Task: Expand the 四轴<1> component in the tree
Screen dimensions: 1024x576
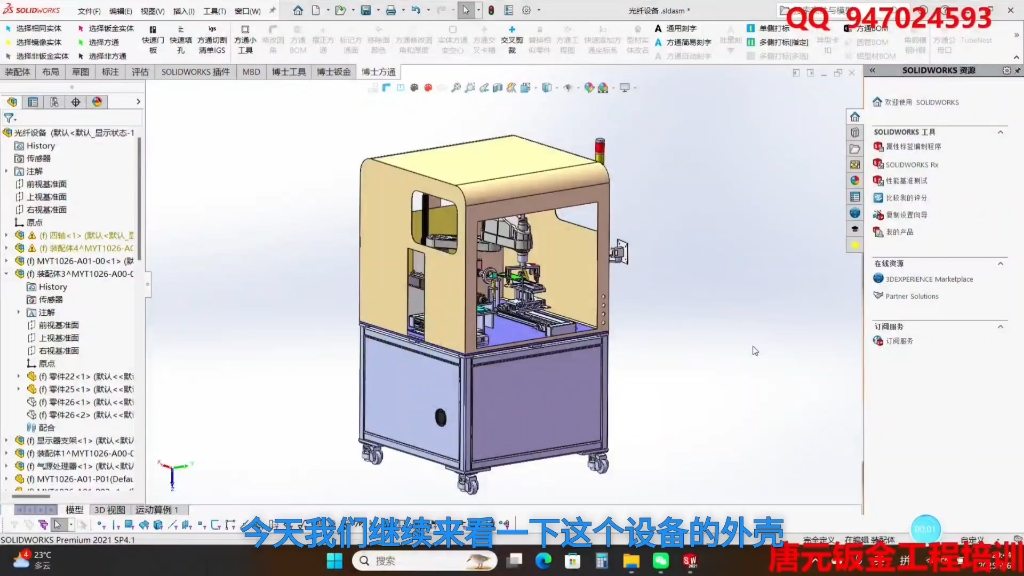Action: 7,235
